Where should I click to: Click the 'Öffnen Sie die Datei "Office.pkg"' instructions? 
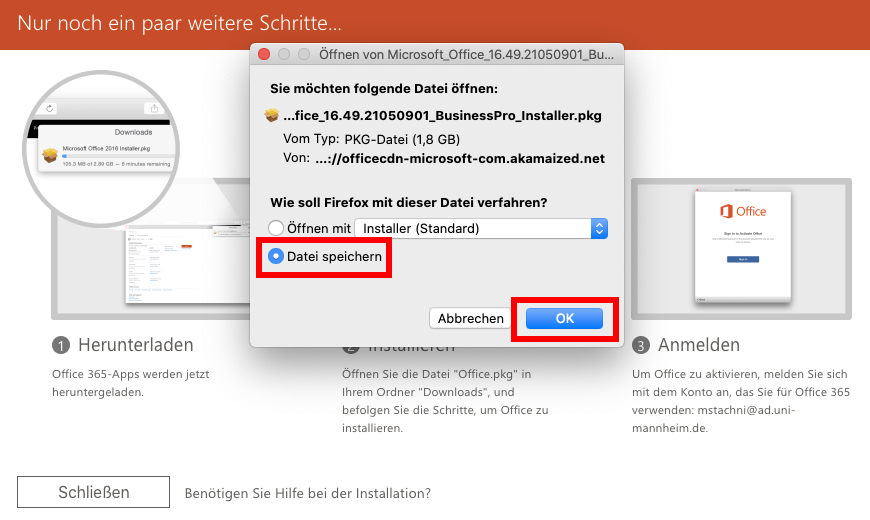(x=445, y=401)
